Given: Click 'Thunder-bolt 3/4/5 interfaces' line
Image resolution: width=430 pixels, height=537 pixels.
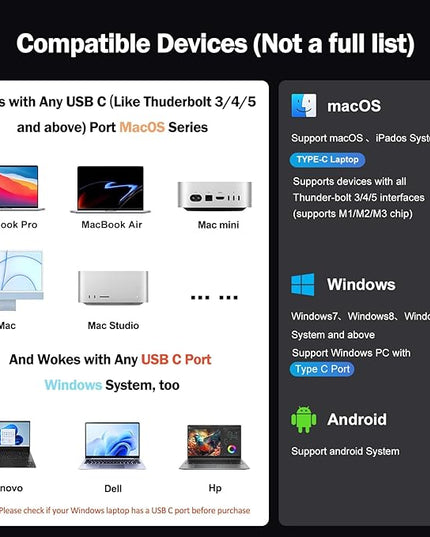Looking at the screenshot, I should 358,198.
